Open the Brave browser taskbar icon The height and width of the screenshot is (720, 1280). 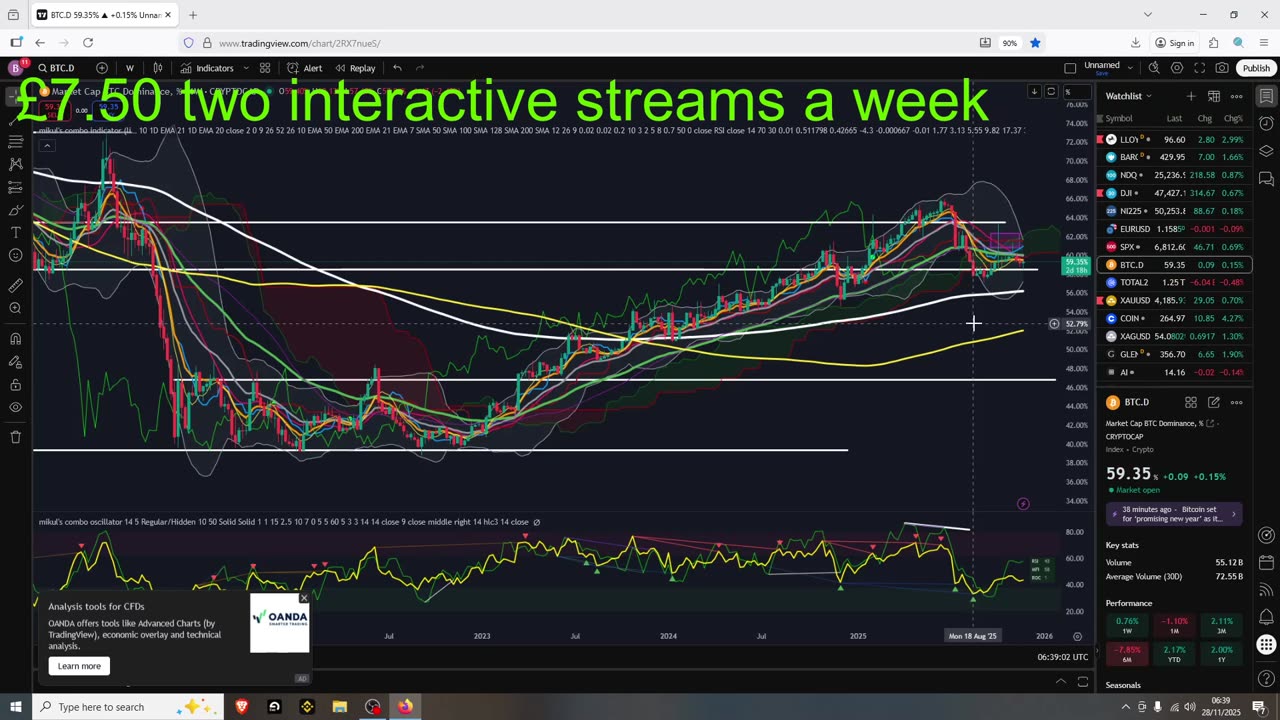[x=241, y=707]
